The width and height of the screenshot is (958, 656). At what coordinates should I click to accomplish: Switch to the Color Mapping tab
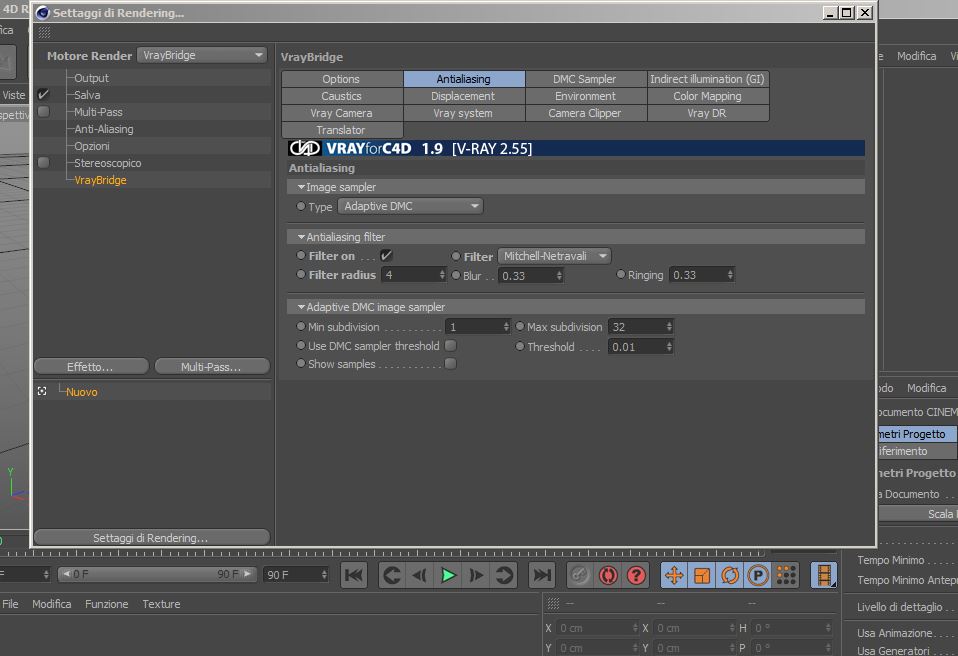point(708,96)
